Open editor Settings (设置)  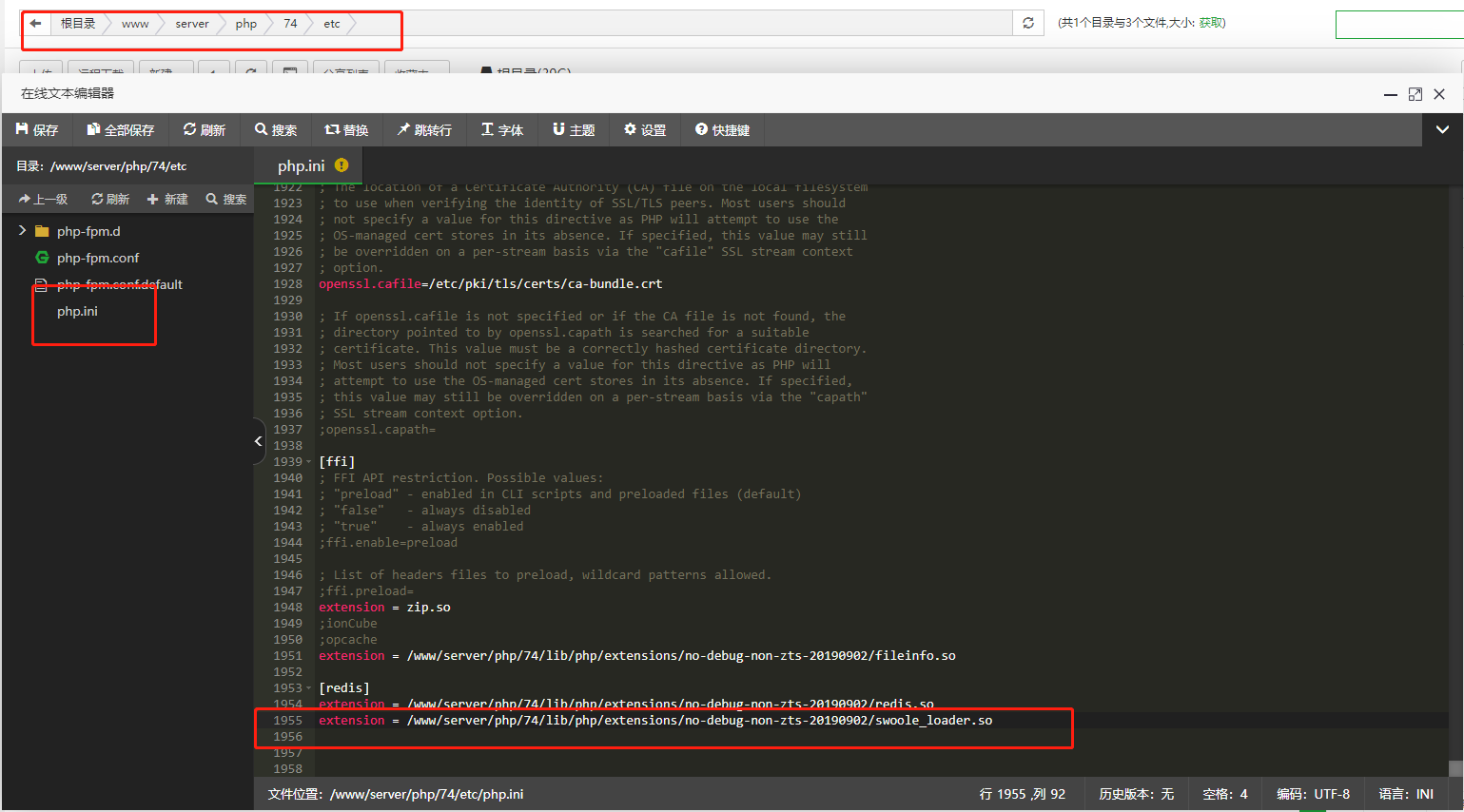(644, 130)
